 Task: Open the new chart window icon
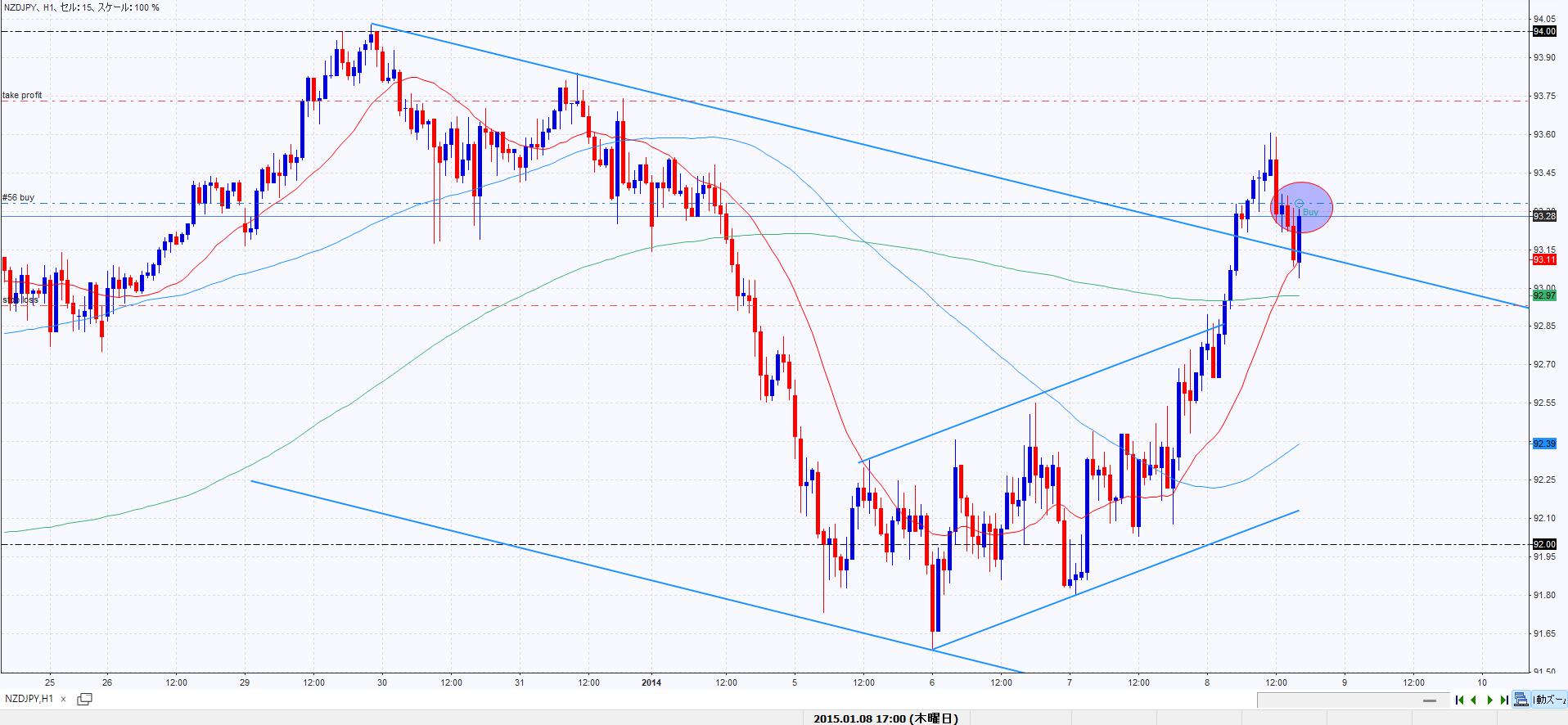(x=84, y=699)
